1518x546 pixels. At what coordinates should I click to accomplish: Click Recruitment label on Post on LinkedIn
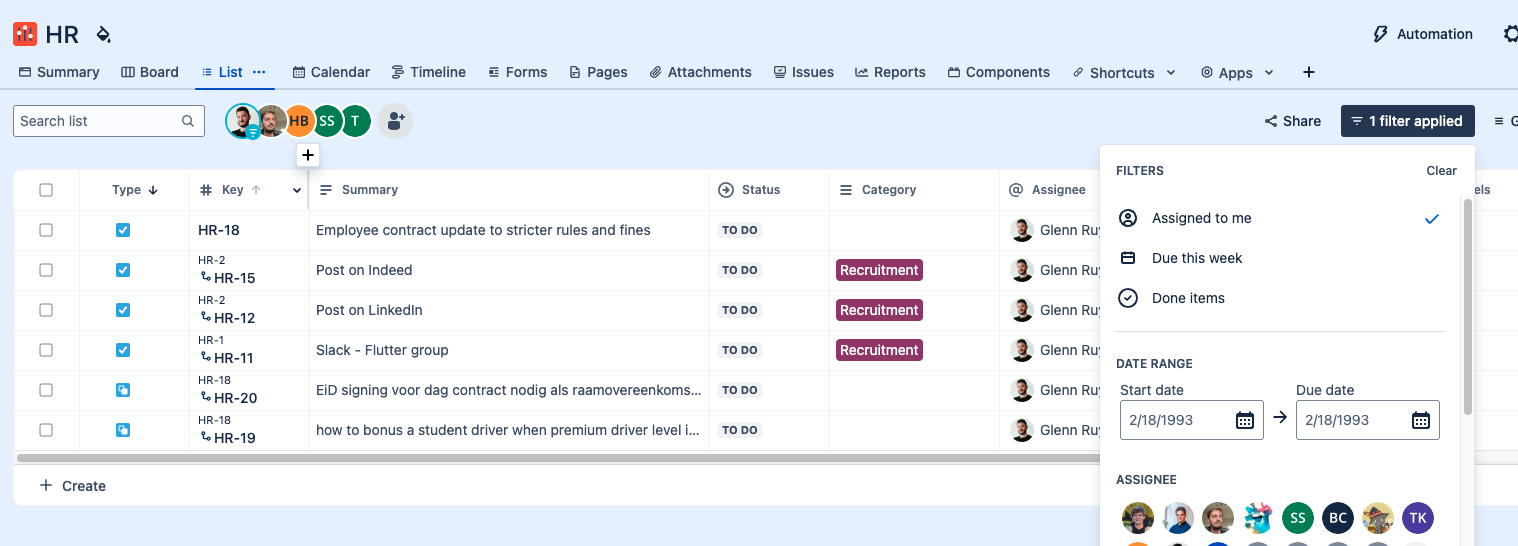pos(879,310)
